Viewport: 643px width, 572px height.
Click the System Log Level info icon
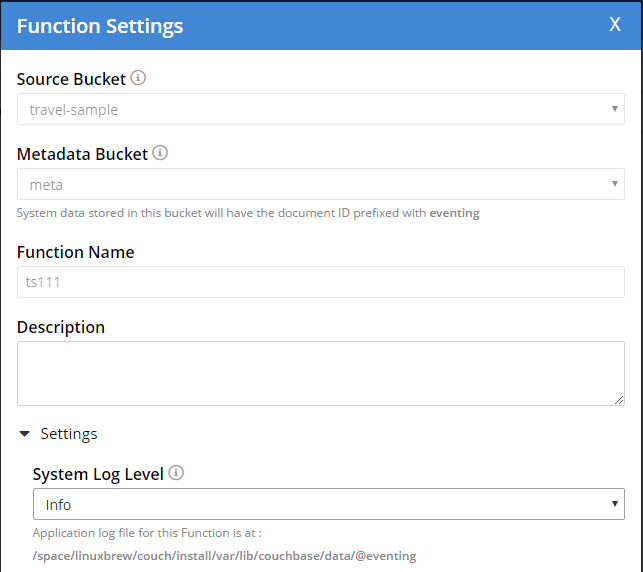tap(176, 473)
